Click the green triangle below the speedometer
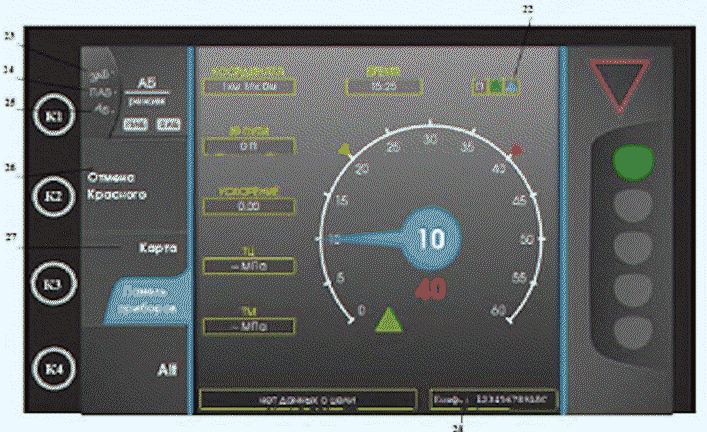Image resolution: width=707 pixels, height=432 pixels. point(389,320)
